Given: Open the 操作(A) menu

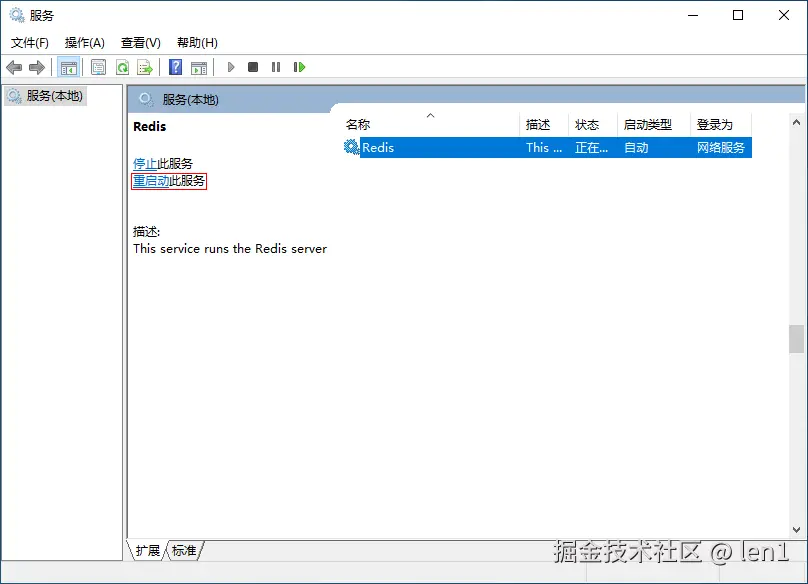Looking at the screenshot, I should [85, 43].
